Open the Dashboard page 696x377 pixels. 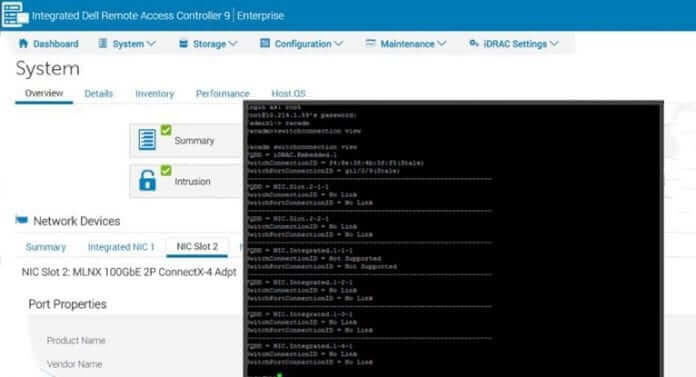tap(48, 44)
